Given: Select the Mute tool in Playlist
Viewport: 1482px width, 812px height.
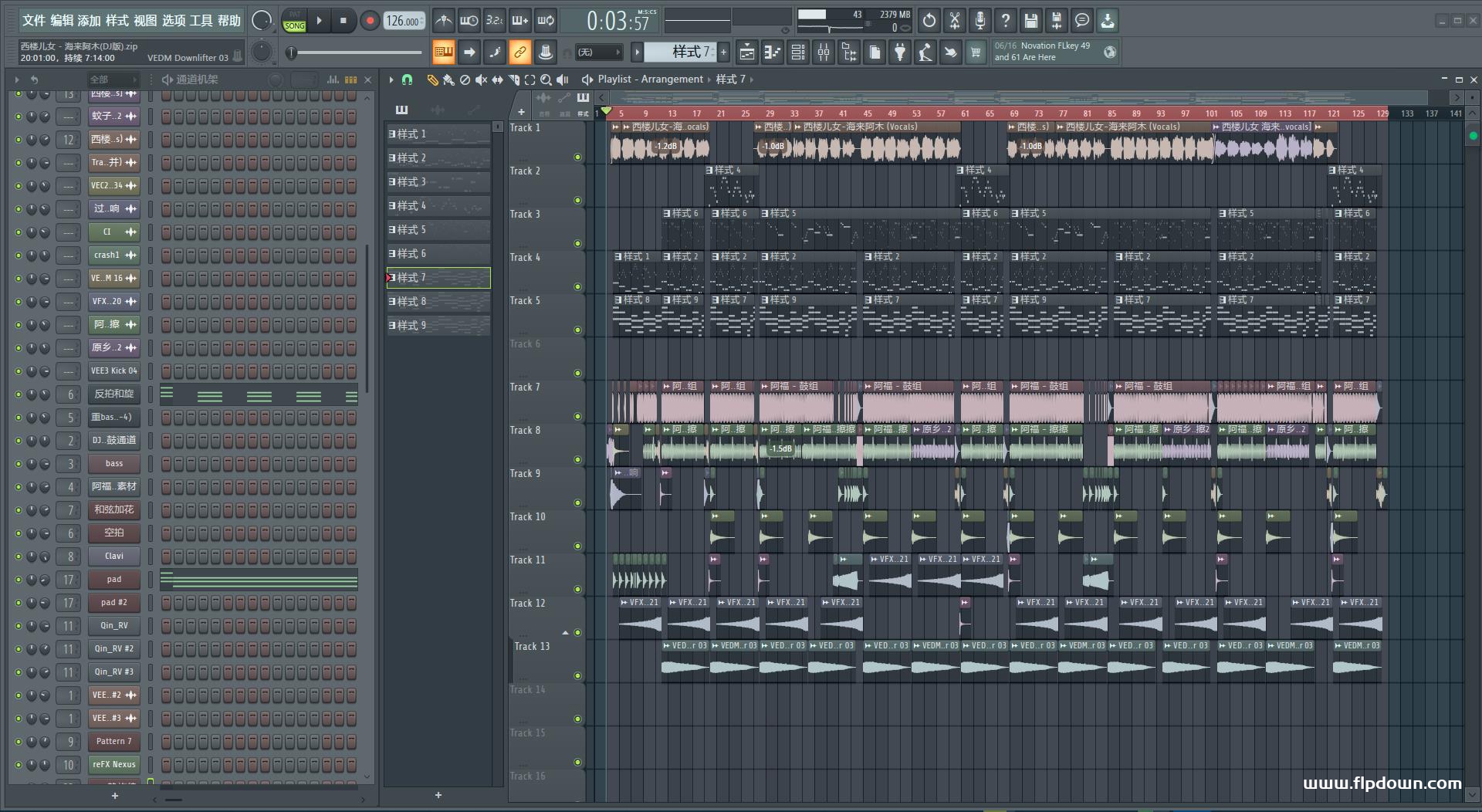Looking at the screenshot, I should [x=481, y=80].
